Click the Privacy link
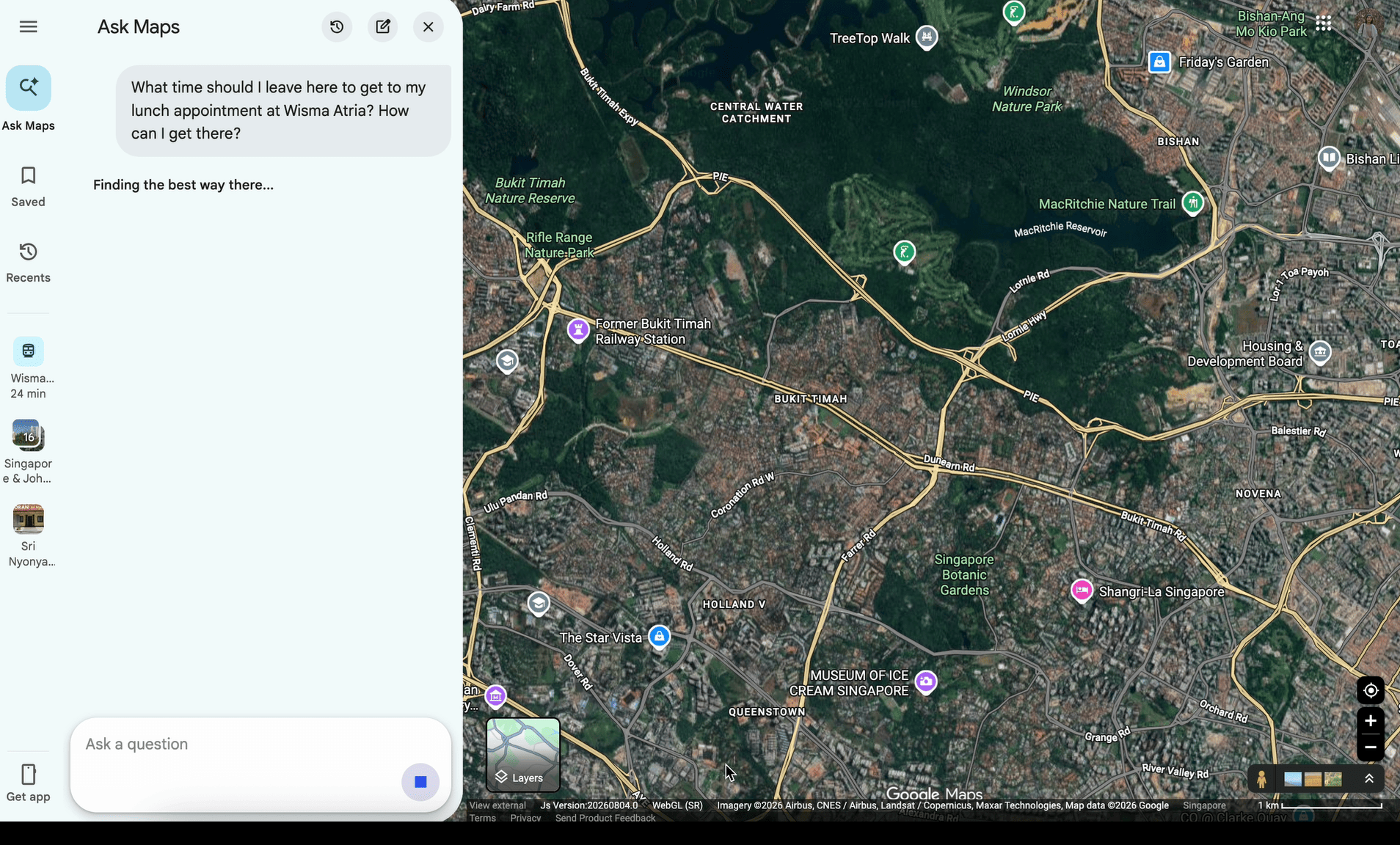 (x=525, y=818)
